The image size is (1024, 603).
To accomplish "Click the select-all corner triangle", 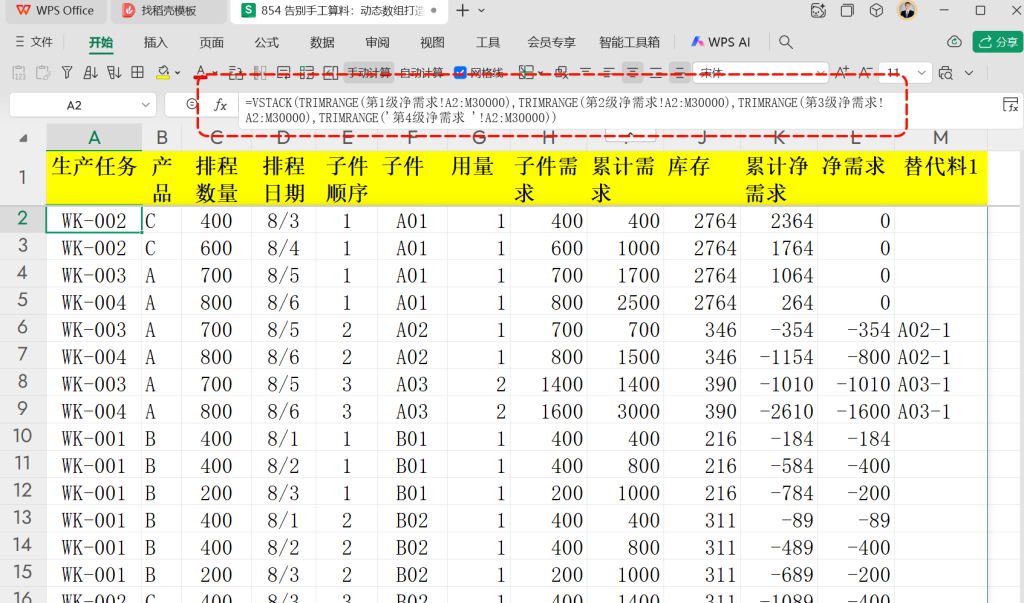I will click(x=24, y=138).
